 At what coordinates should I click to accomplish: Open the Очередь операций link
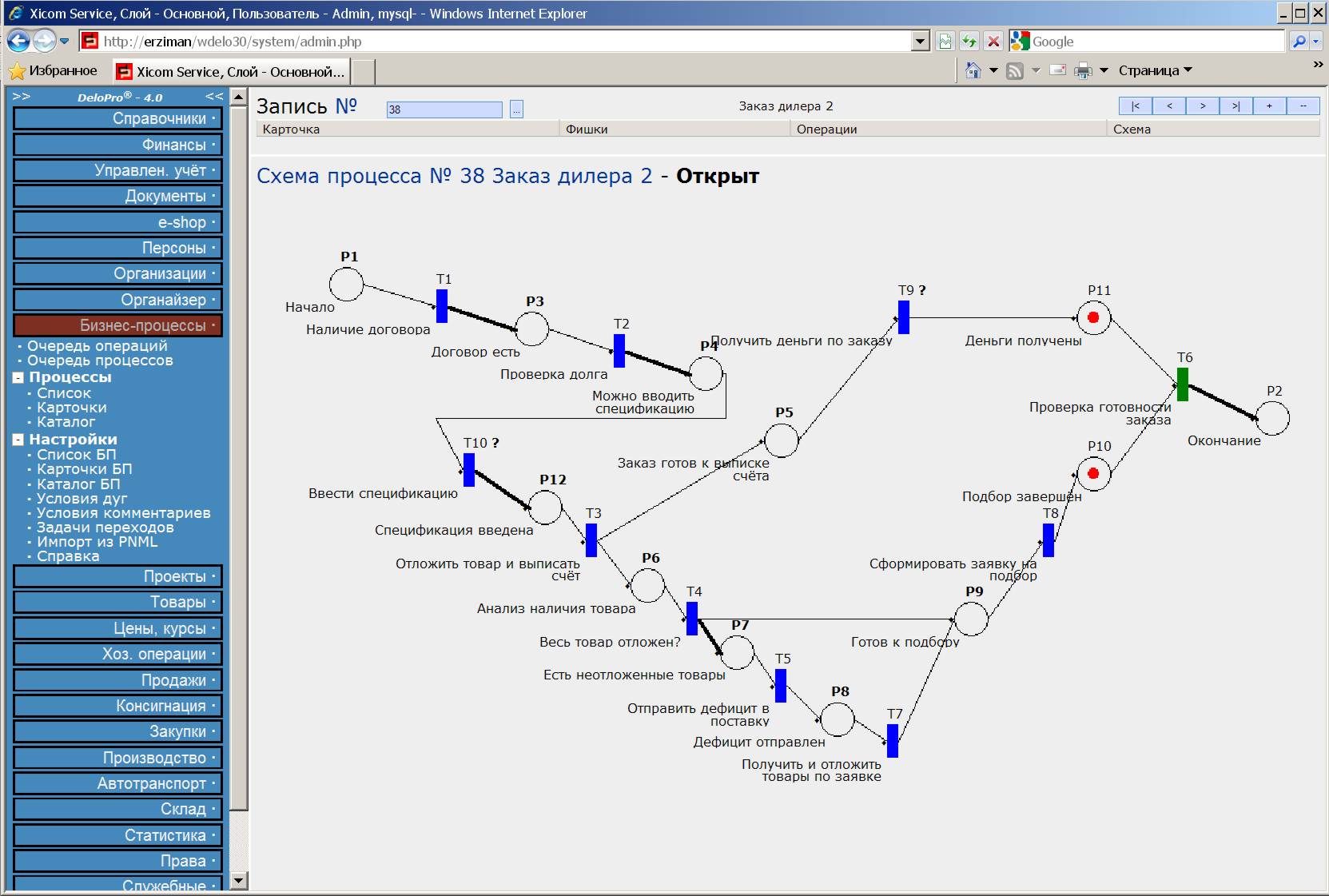pos(97,346)
